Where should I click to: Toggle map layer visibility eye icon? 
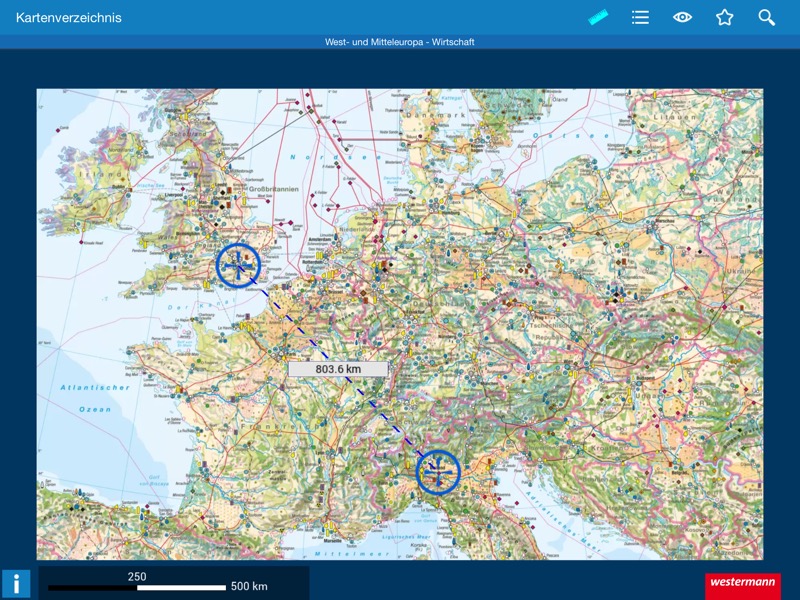pyautogui.click(x=683, y=17)
